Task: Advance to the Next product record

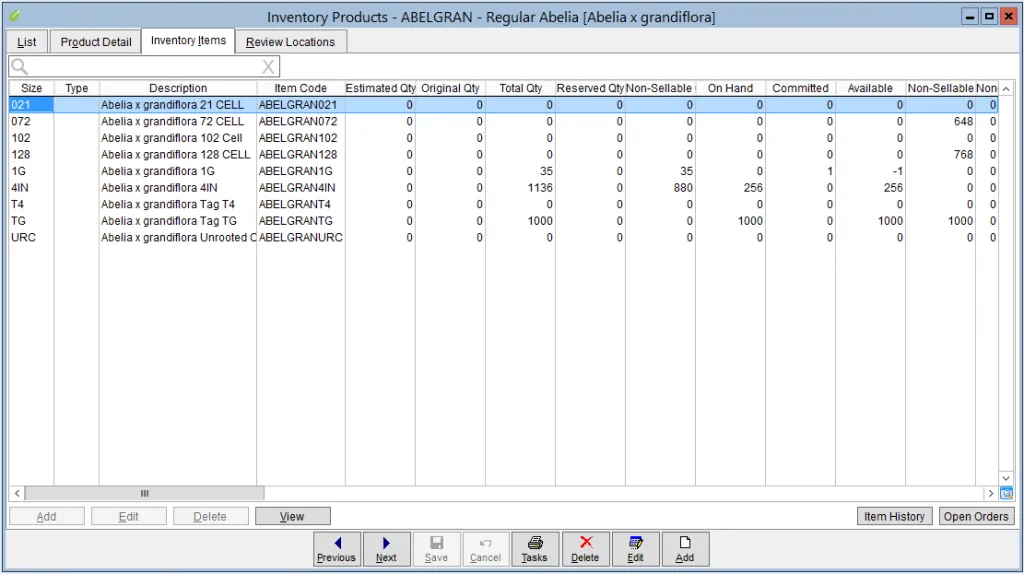Action: 386,549
